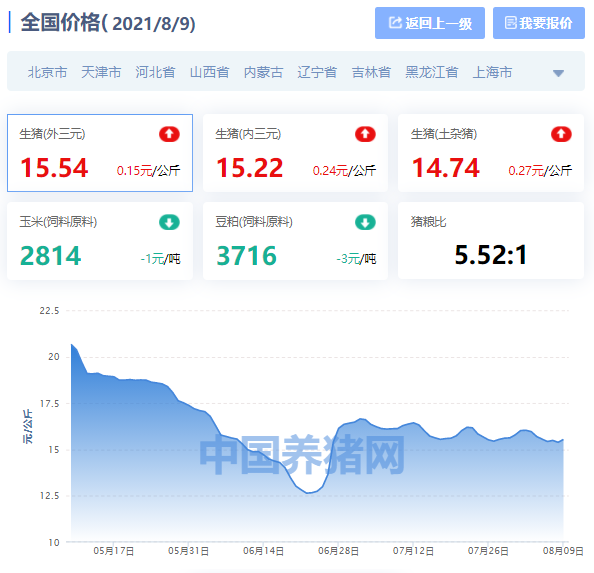Click the 0.27元/公斤 change value

pos(540,171)
